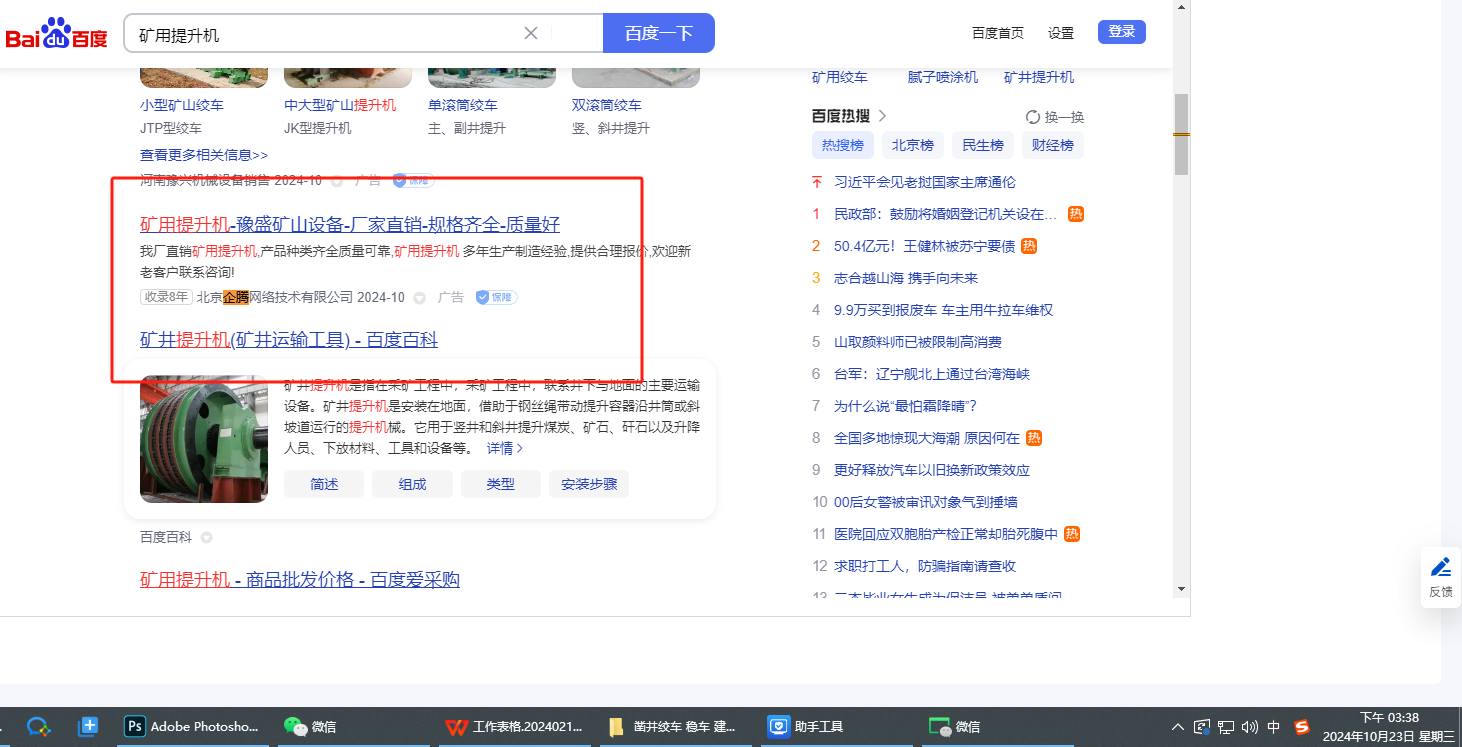Switch to the 财经榜 tab

(1052, 145)
